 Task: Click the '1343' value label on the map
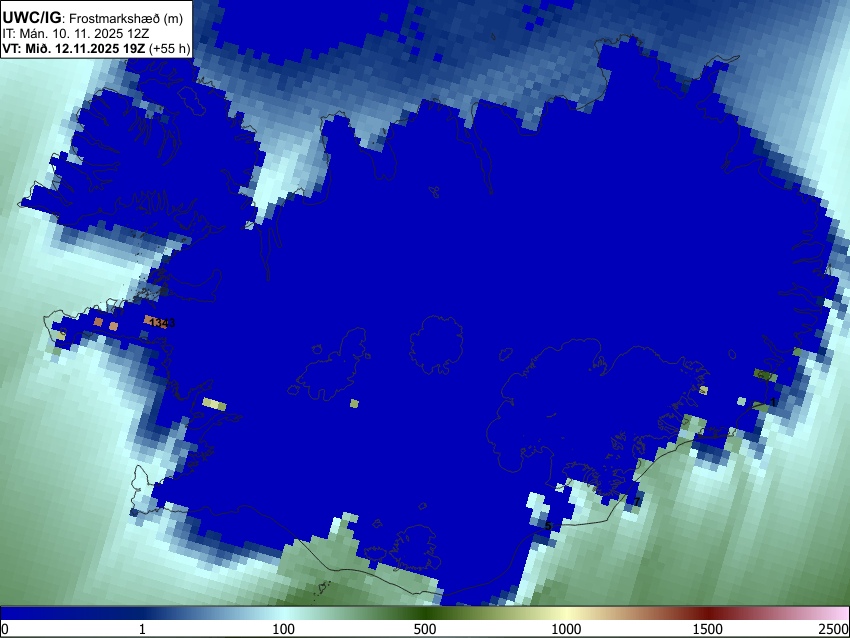pyautogui.click(x=162, y=323)
